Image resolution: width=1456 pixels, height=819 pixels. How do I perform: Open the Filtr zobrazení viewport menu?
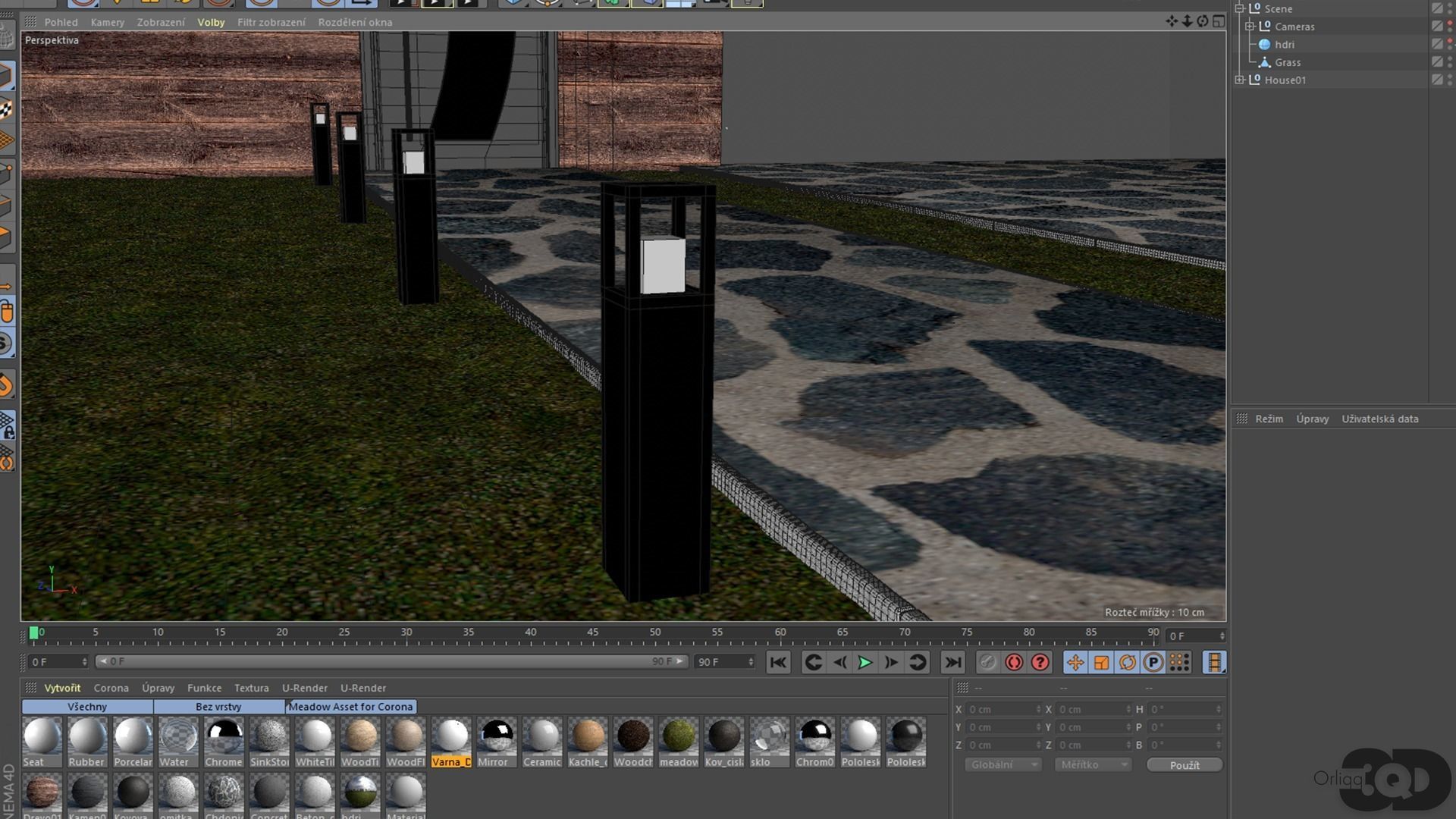[x=271, y=22]
